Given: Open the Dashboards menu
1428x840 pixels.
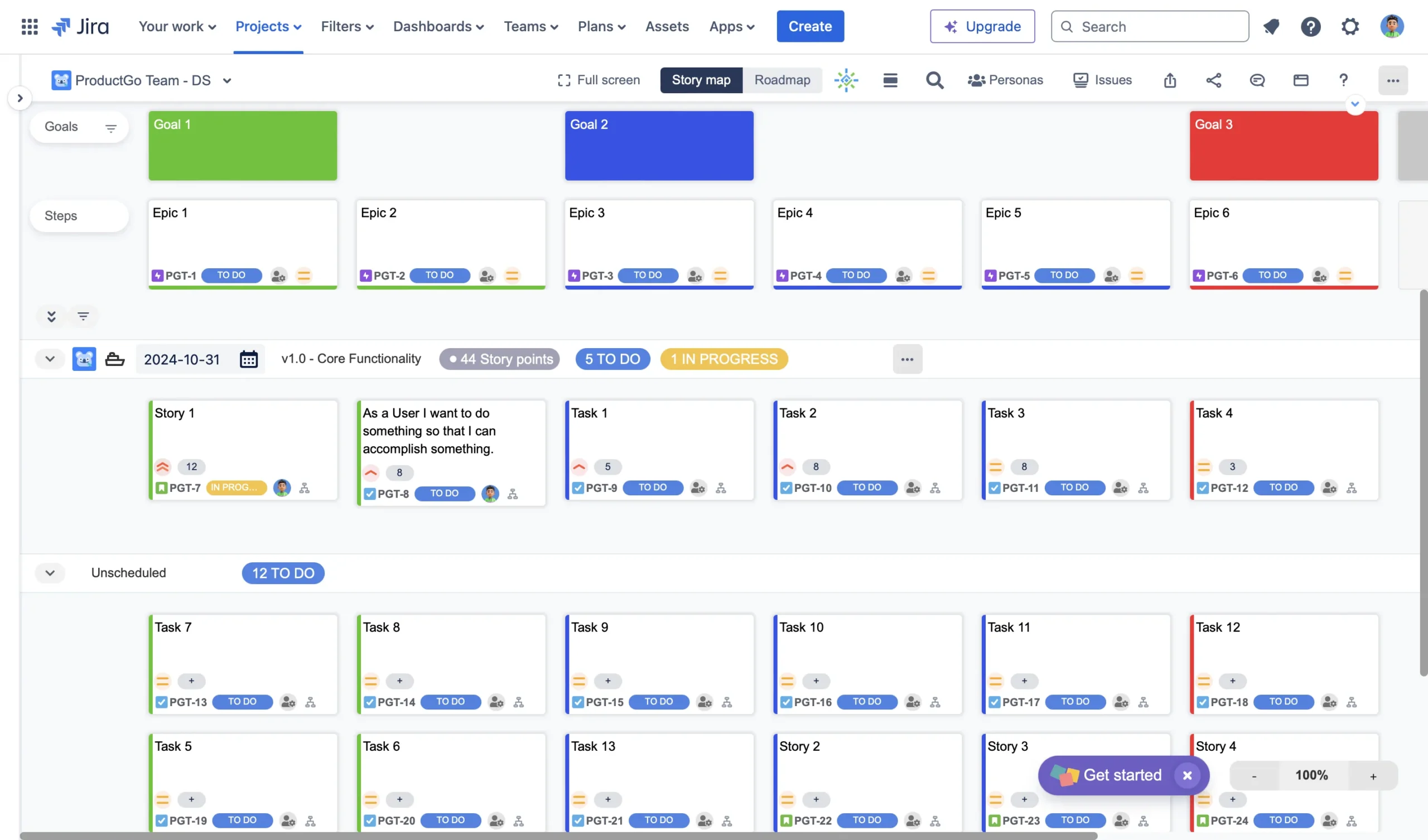Looking at the screenshot, I should click(438, 27).
